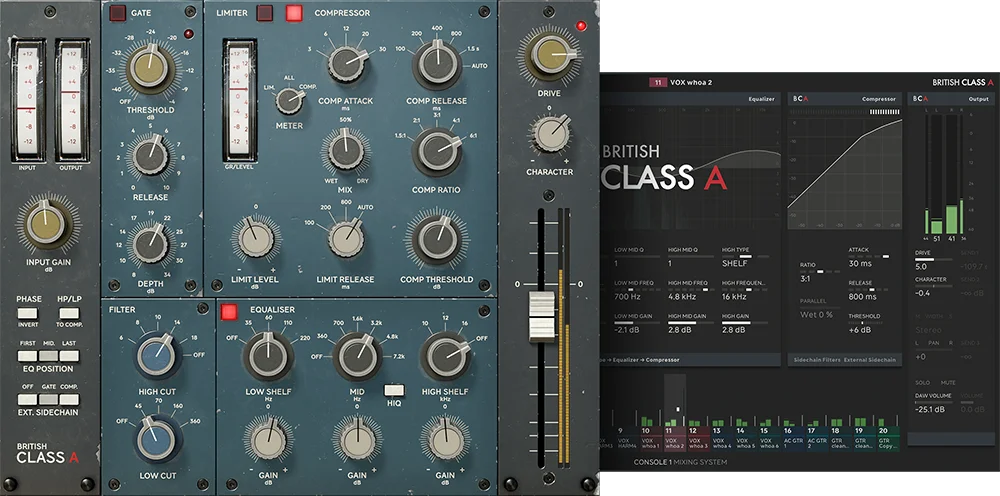
Task: Click the track number 11 badge at top
Action: pyautogui.click(x=658, y=82)
